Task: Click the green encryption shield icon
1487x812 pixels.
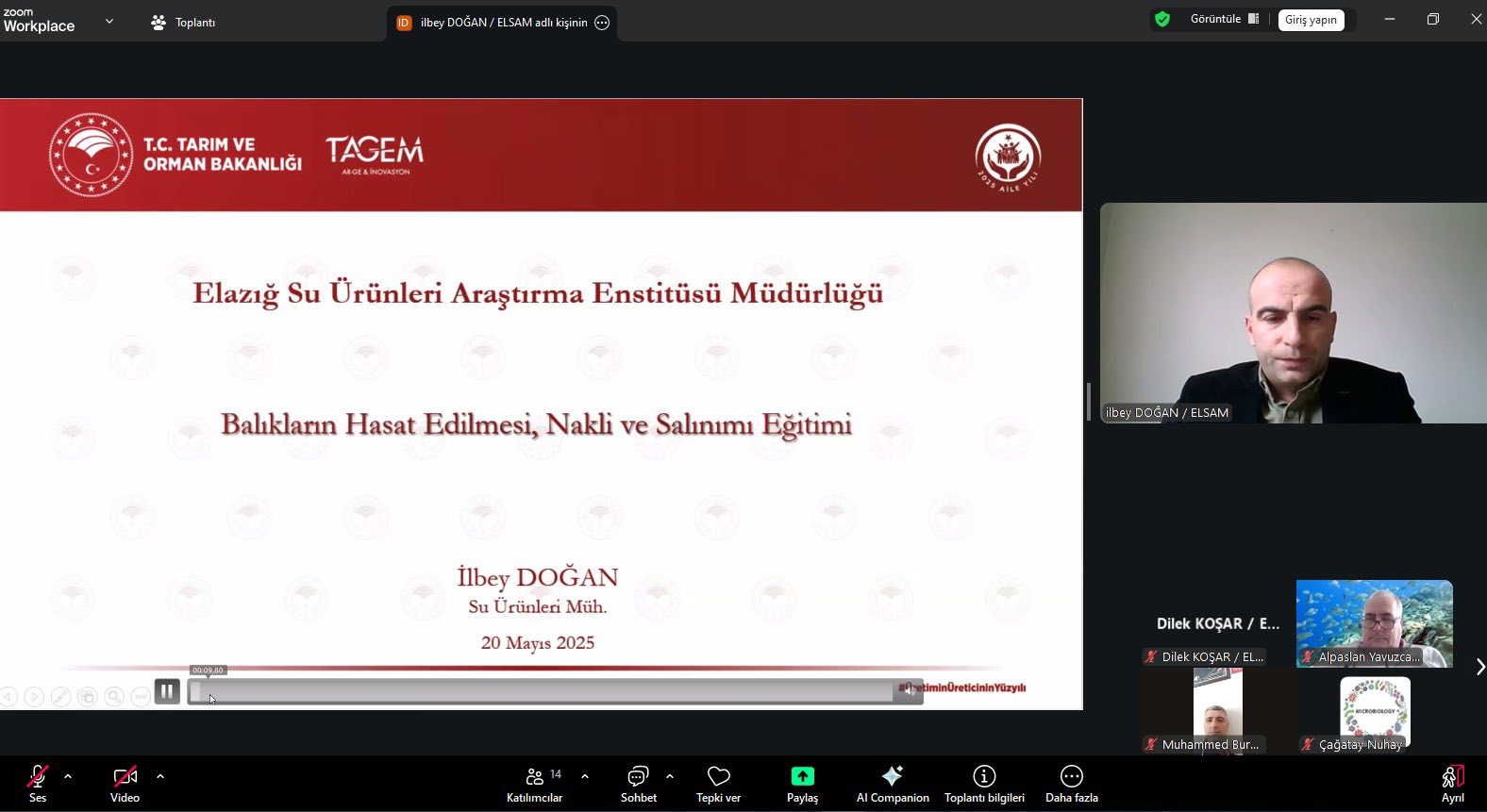Action: [1162, 19]
